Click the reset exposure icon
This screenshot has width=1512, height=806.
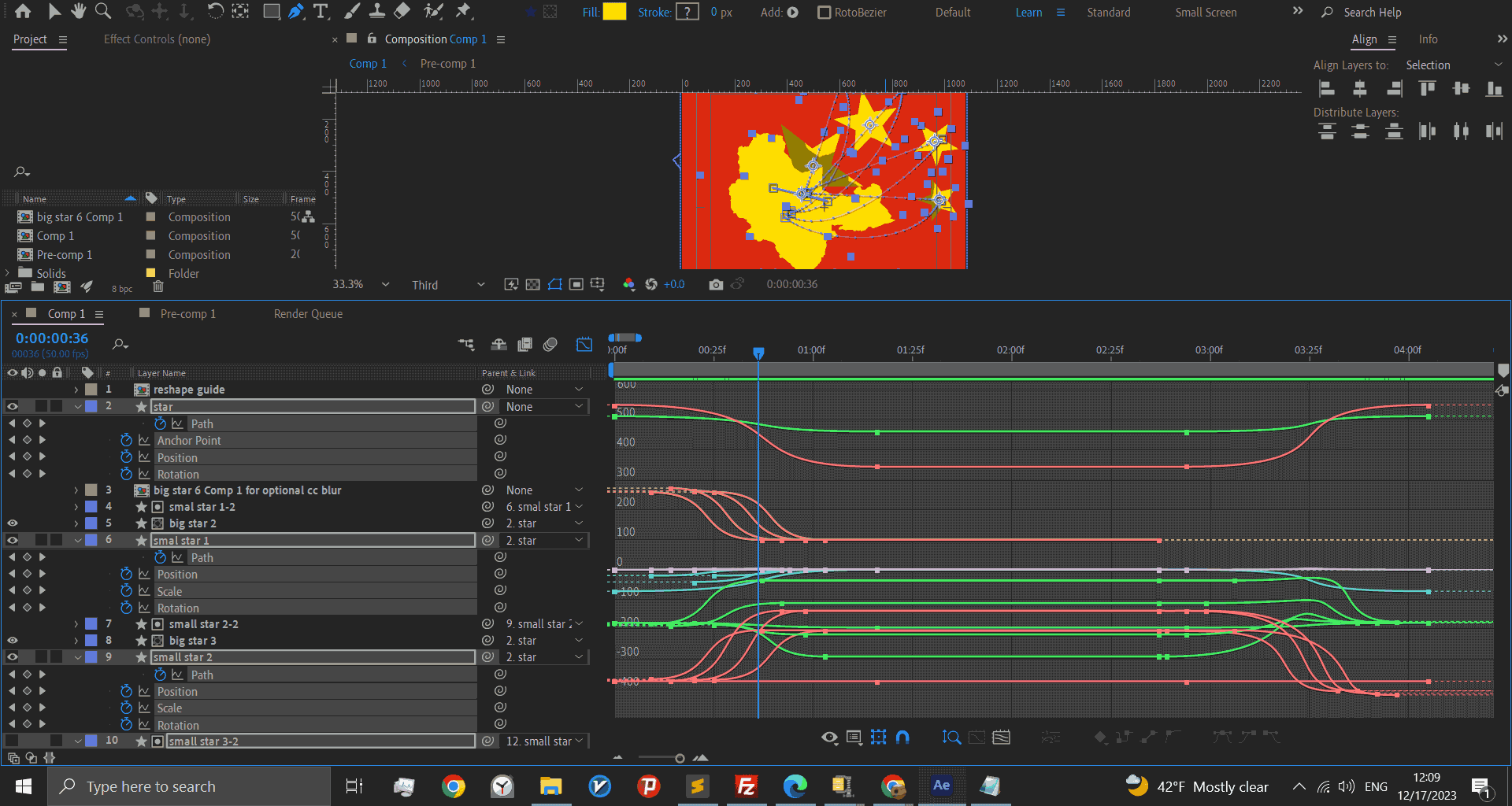click(651, 284)
